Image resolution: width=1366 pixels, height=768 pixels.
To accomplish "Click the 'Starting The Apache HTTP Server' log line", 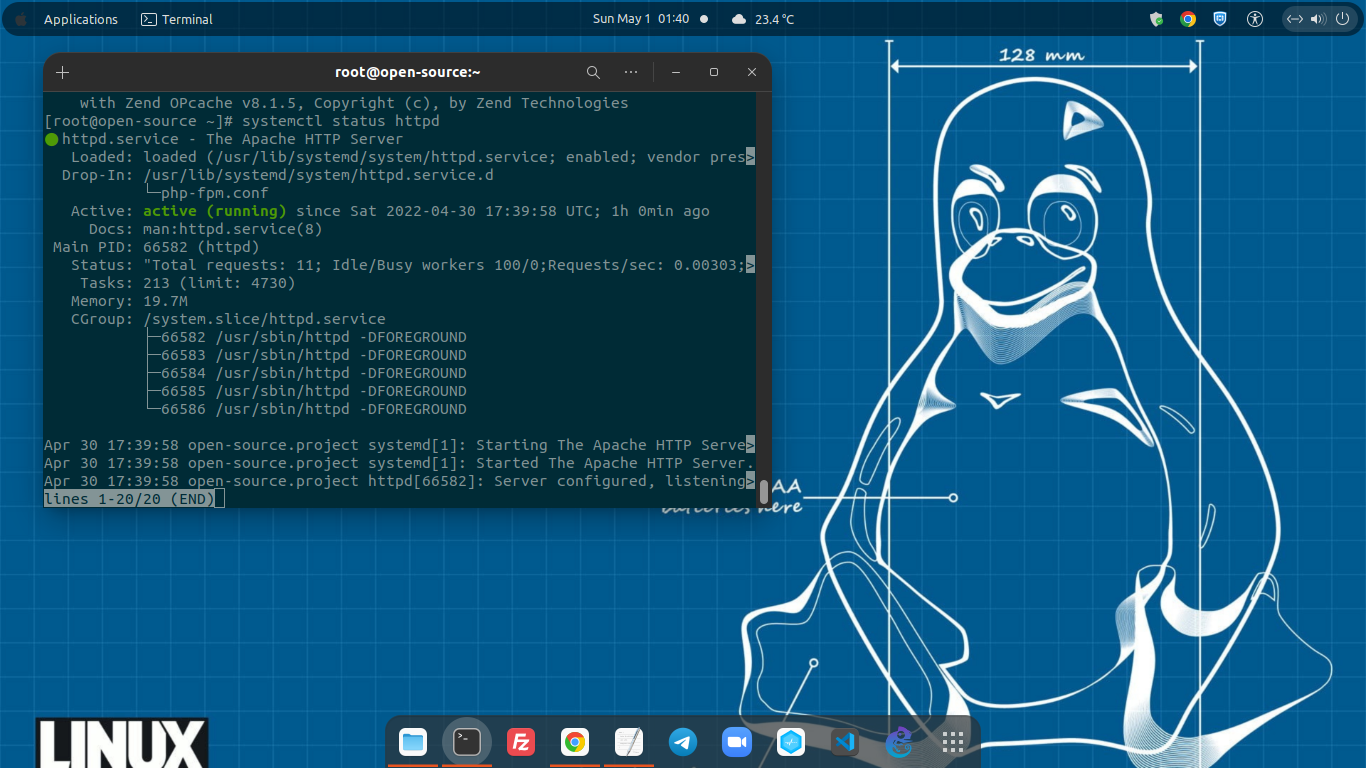I will tap(400, 445).
